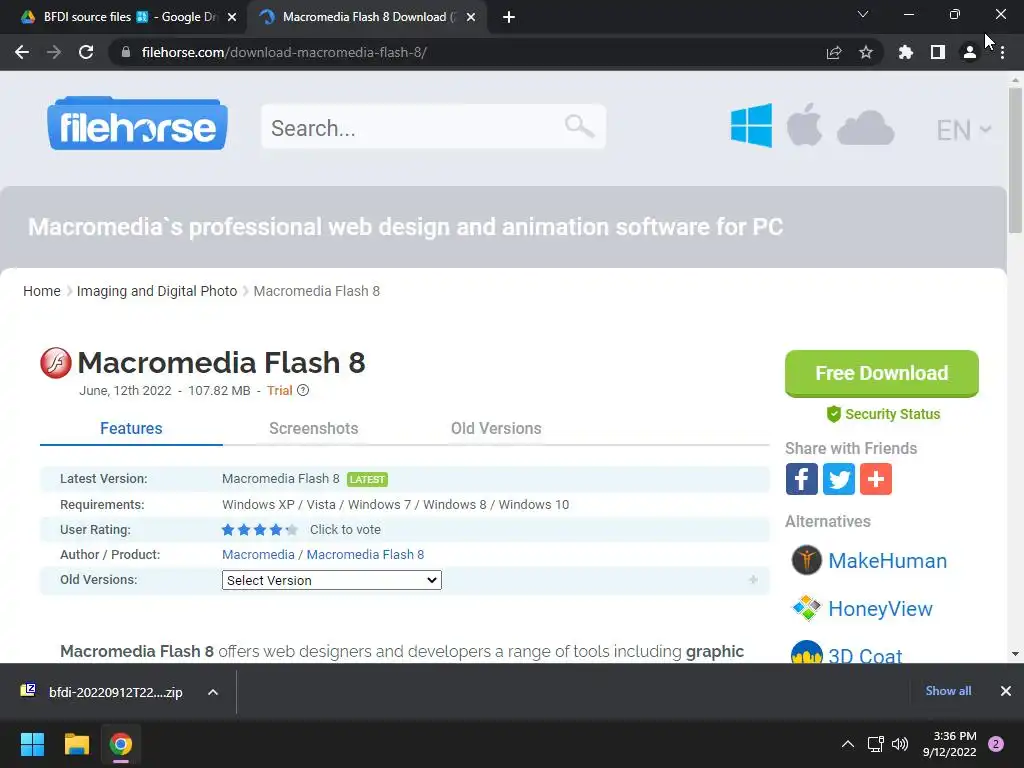The image size is (1024, 768).
Task: Click Macromedia Flash 8 product link
Action: coord(365,554)
